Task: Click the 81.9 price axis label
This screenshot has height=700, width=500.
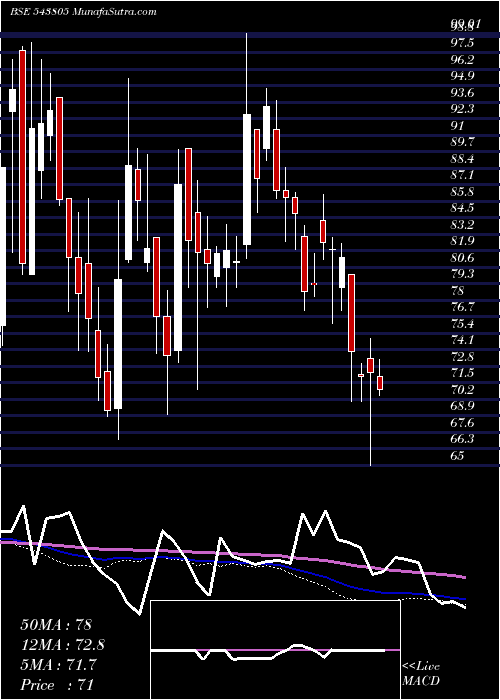Action: tap(462, 241)
